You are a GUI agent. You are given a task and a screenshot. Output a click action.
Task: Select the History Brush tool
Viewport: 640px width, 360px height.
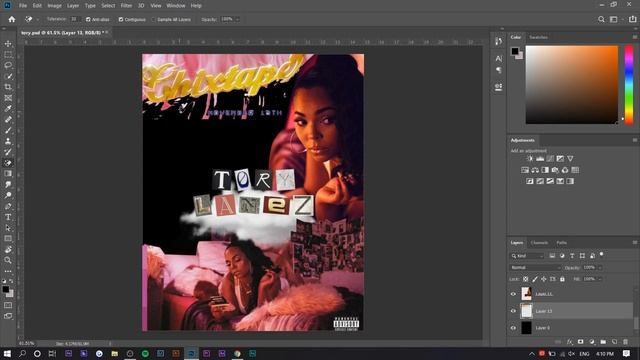[x=8, y=152]
